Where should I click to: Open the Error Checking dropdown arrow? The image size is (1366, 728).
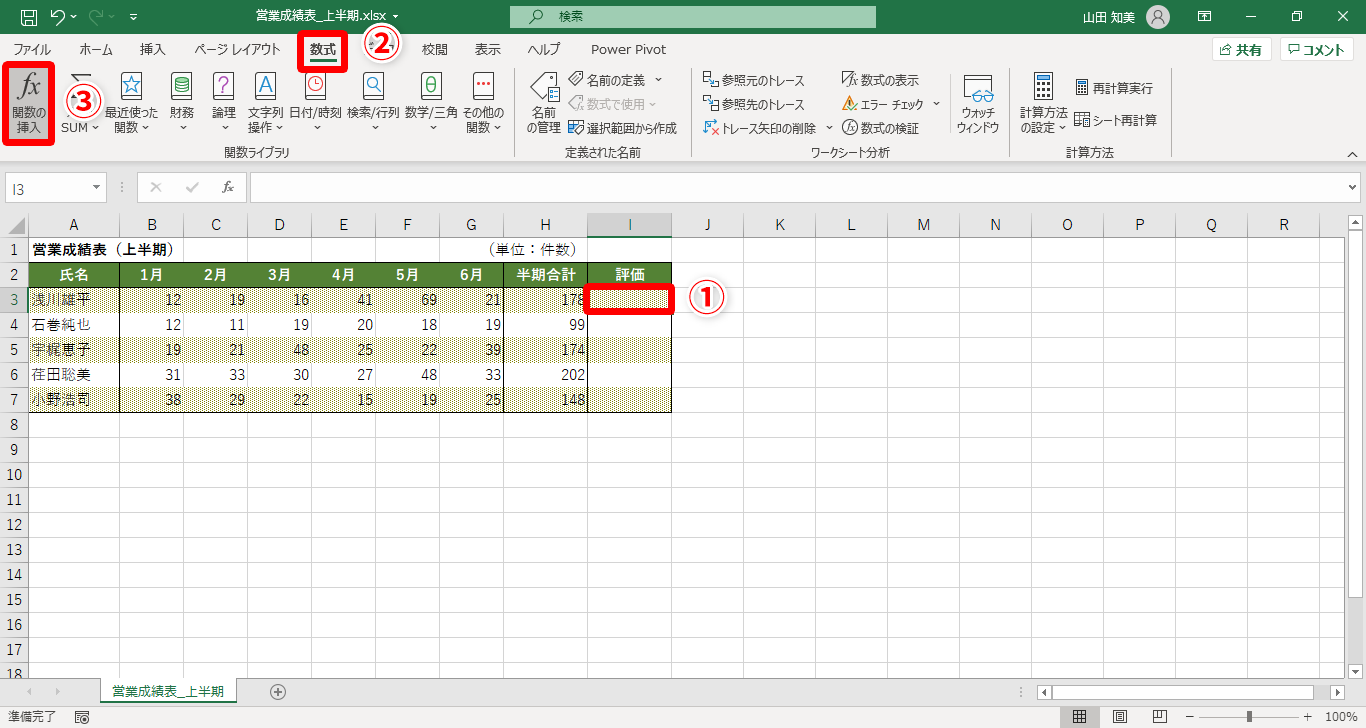[937, 104]
